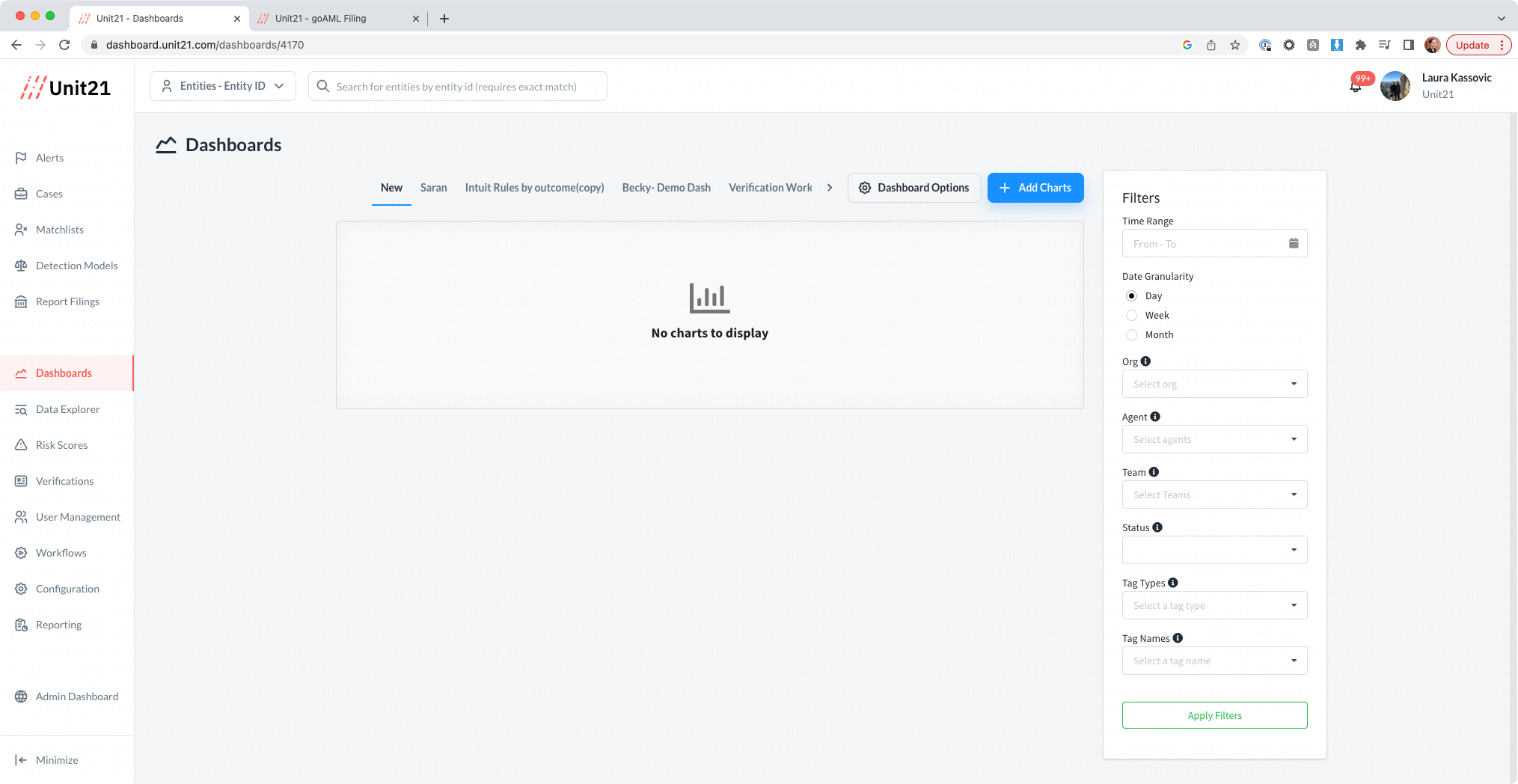Viewport: 1518px width, 784px height.
Task: Open the Status filter dropdown
Action: pos(1214,550)
